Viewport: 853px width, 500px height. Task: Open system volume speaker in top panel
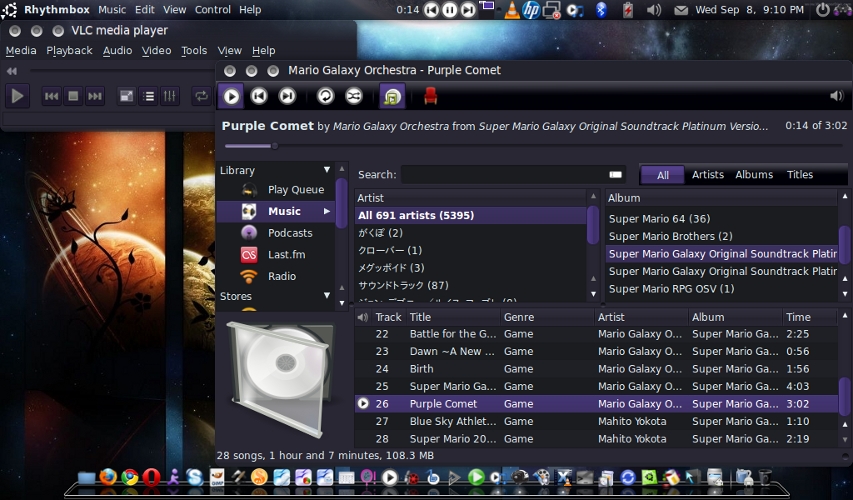tap(654, 10)
